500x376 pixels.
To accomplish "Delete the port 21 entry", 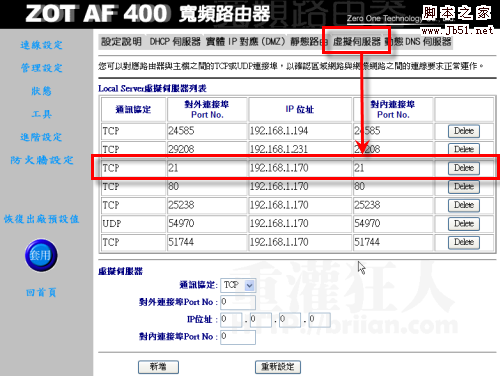I will tap(464, 168).
